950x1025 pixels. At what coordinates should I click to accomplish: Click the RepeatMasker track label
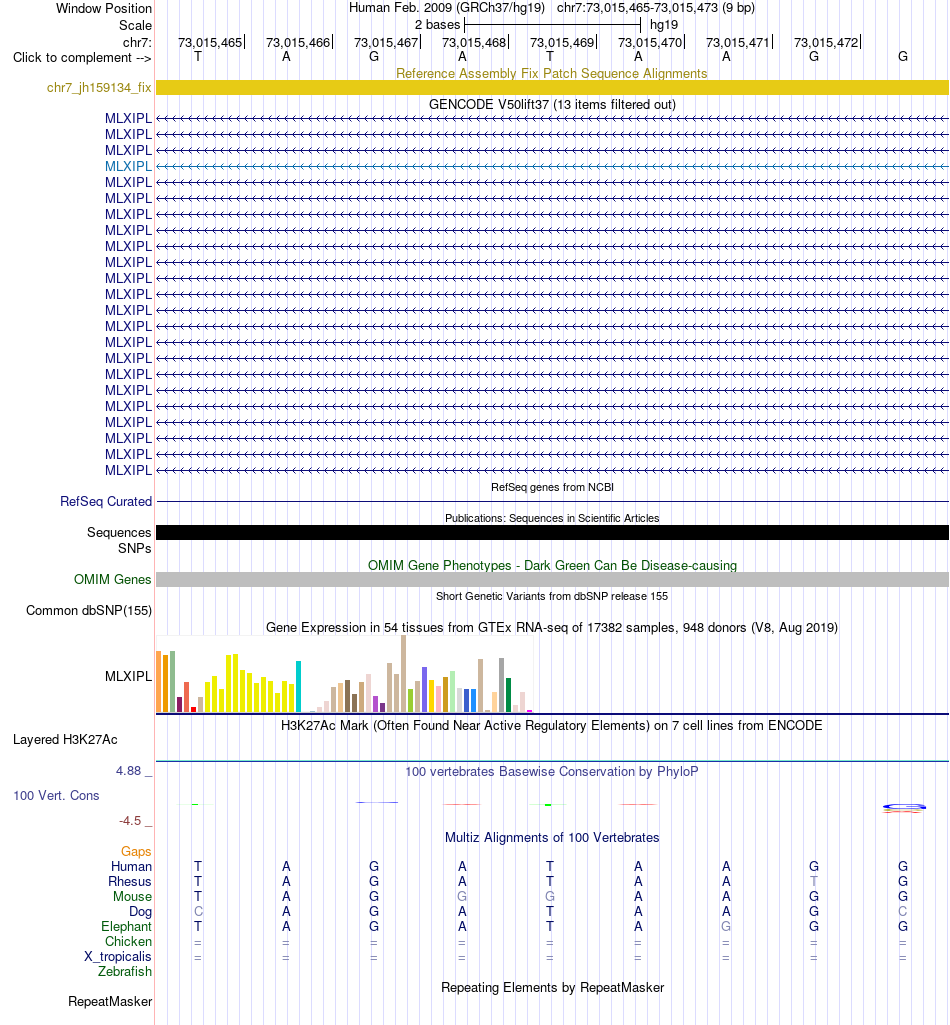(x=110, y=1002)
